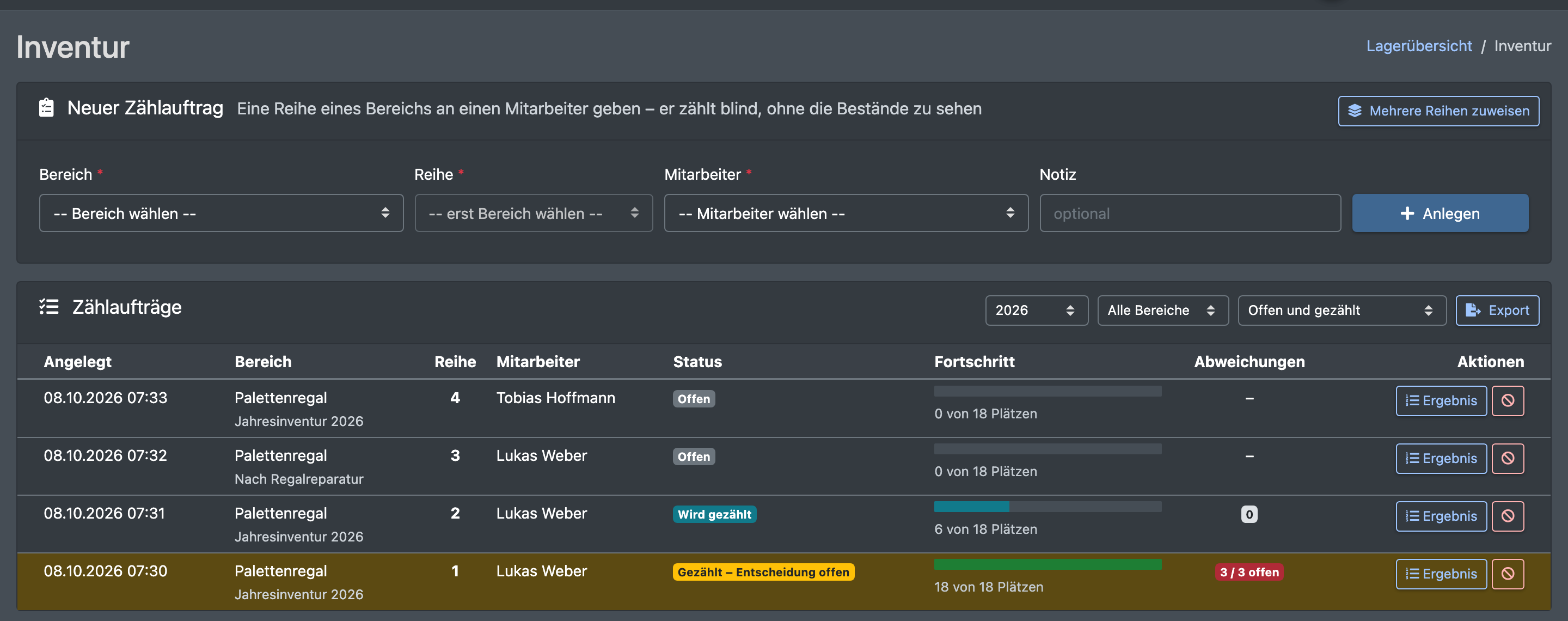Click the Abweichungen column header
Image resolution: width=1568 pixels, height=621 pixels.
[x=1249, y=362]
